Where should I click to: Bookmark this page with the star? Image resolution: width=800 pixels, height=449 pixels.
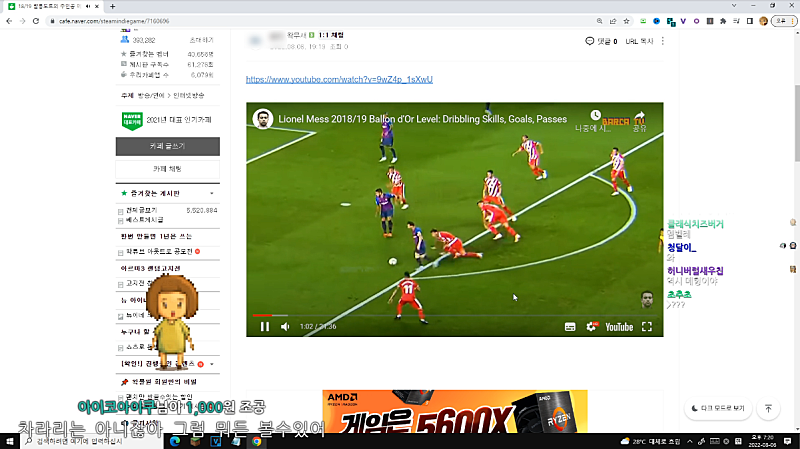[626, 21]
